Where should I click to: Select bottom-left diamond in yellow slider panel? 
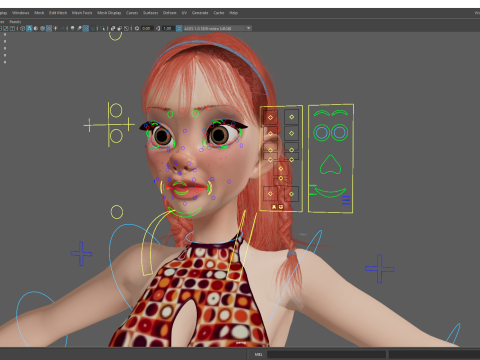click(x=270, y=194)
